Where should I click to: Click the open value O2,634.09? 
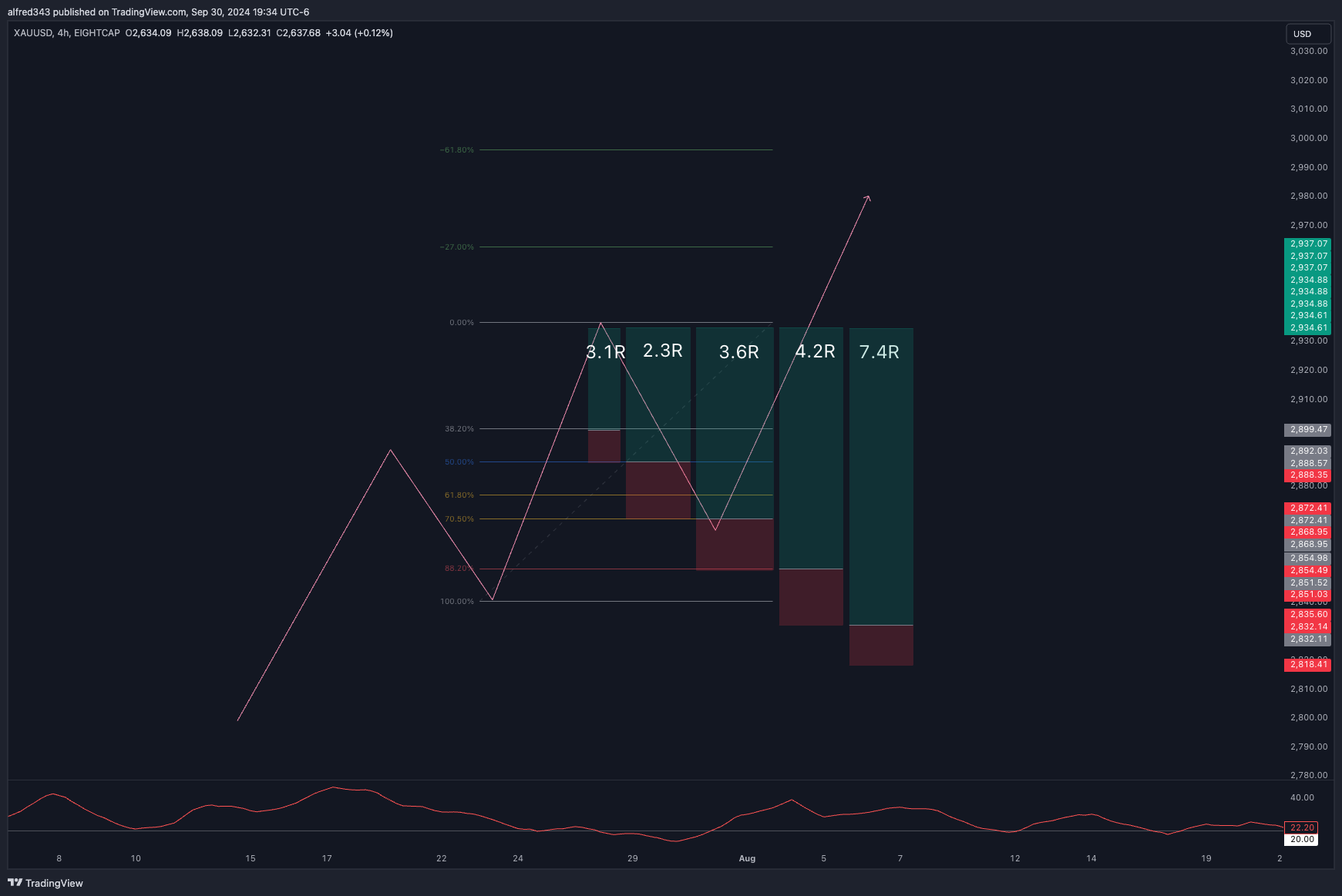pyautogui.click(x=149, y=33)
